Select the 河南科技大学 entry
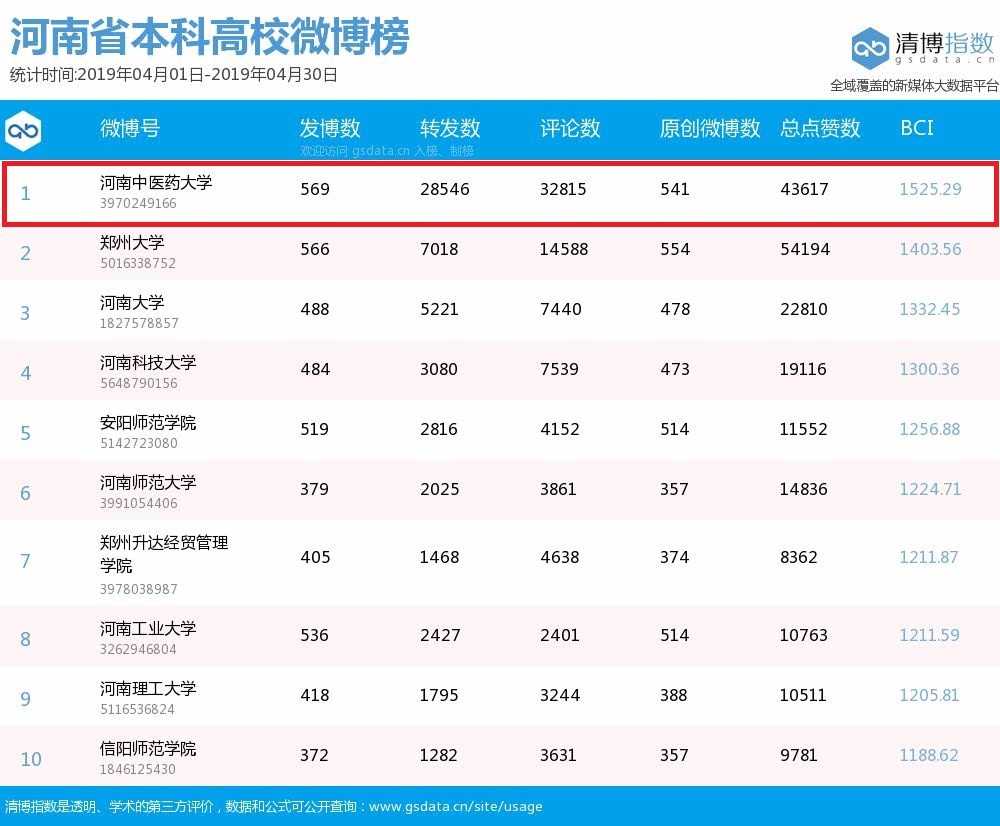Image resolution: width=1000 pixels, height=826 pixels. [148, 363]
